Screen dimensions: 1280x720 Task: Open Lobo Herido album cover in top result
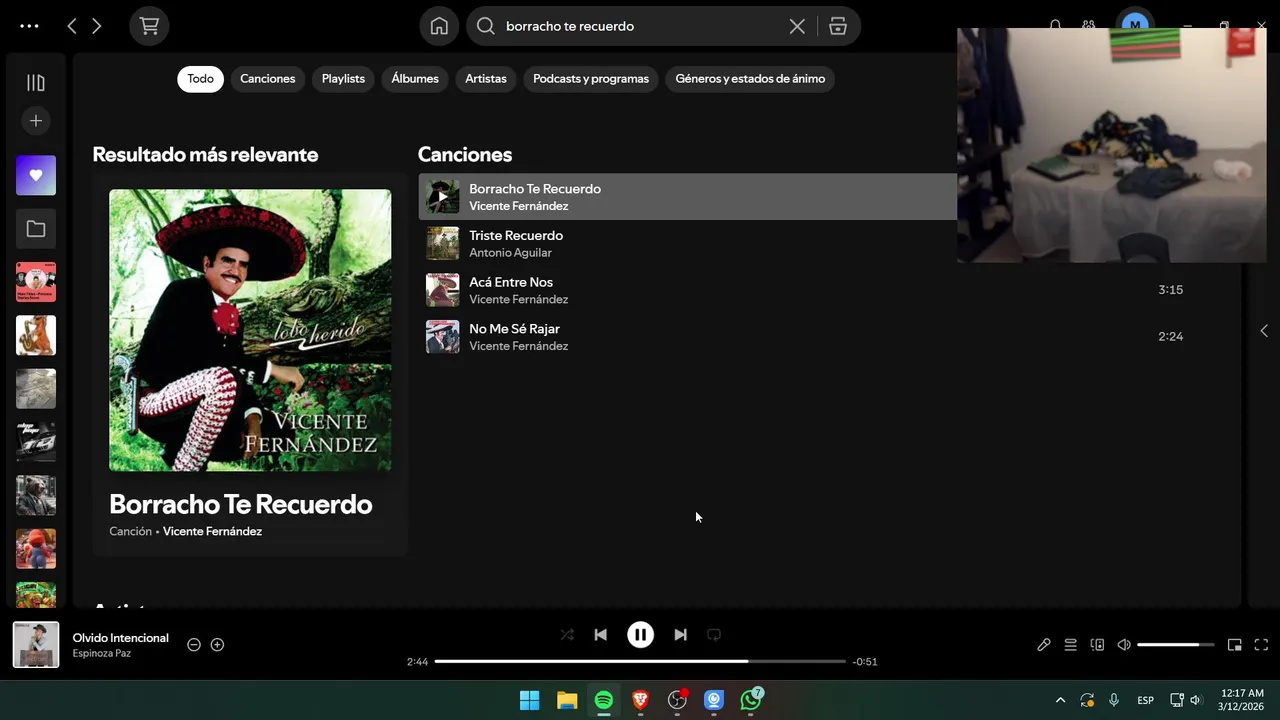250,330
